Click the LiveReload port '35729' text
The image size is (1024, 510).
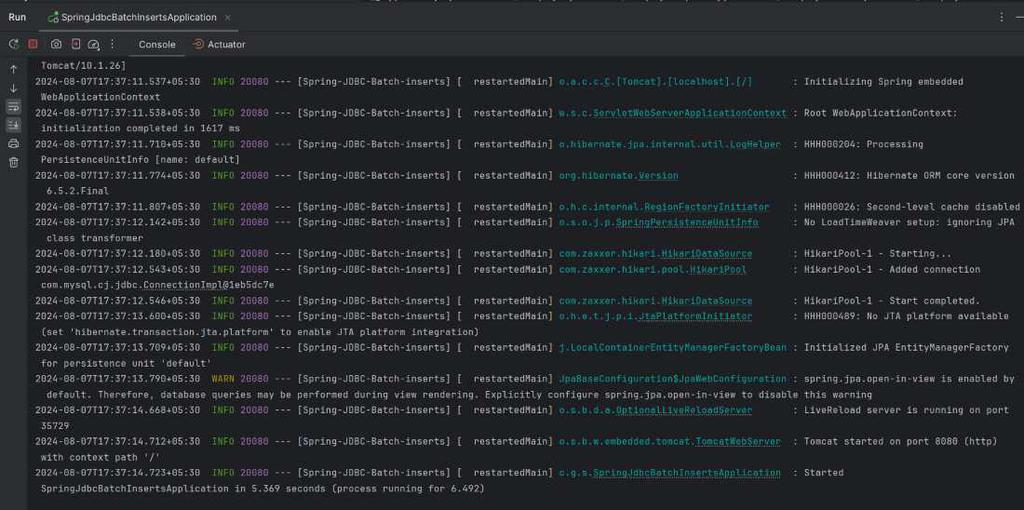pyautogui.click(x=55, y=426)
